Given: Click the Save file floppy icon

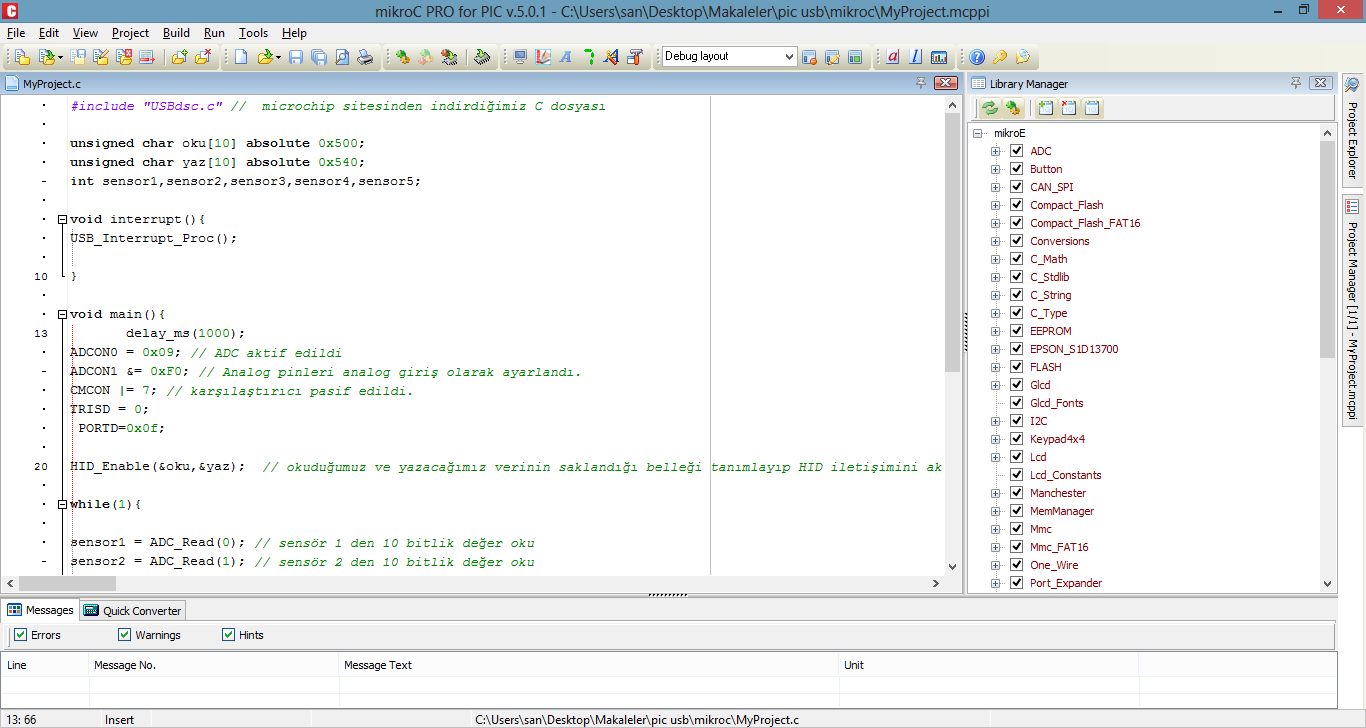Looking at the screenshot, I should [295, 57].
